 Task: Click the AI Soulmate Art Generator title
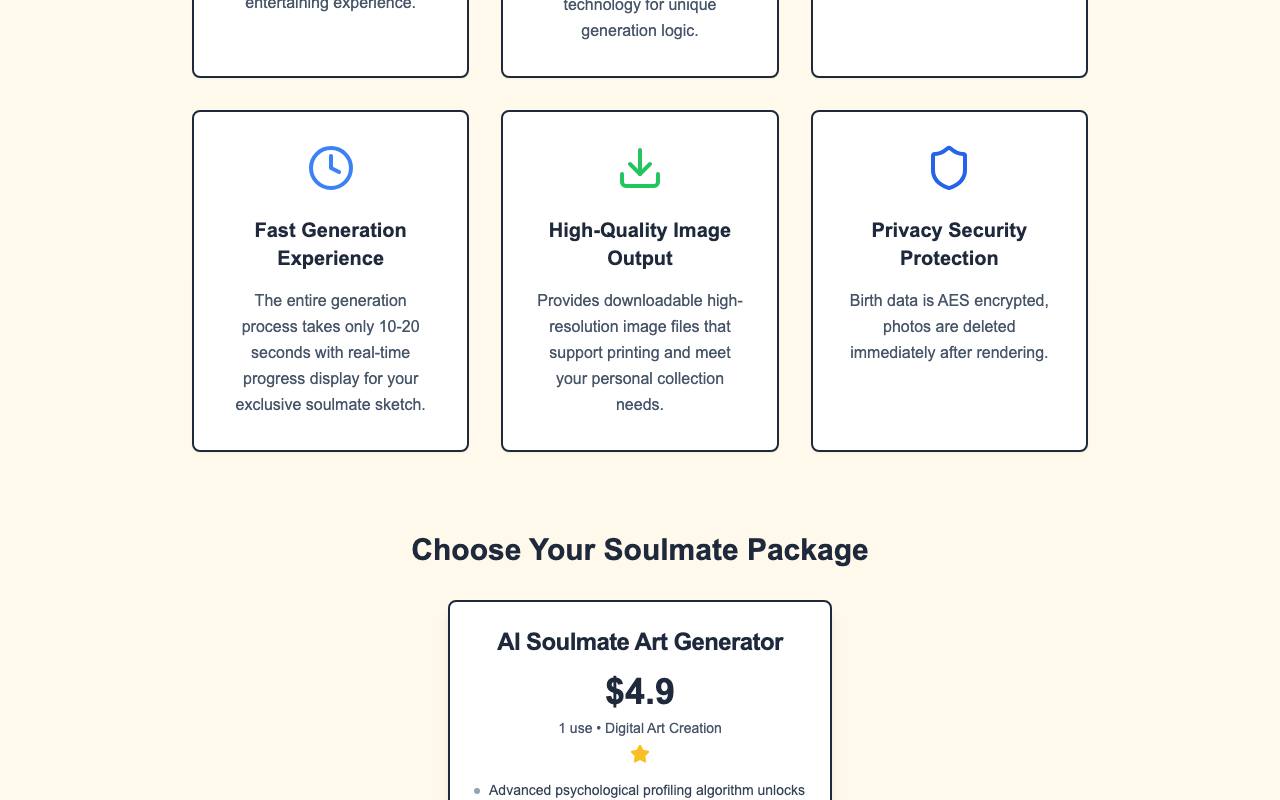640,642
